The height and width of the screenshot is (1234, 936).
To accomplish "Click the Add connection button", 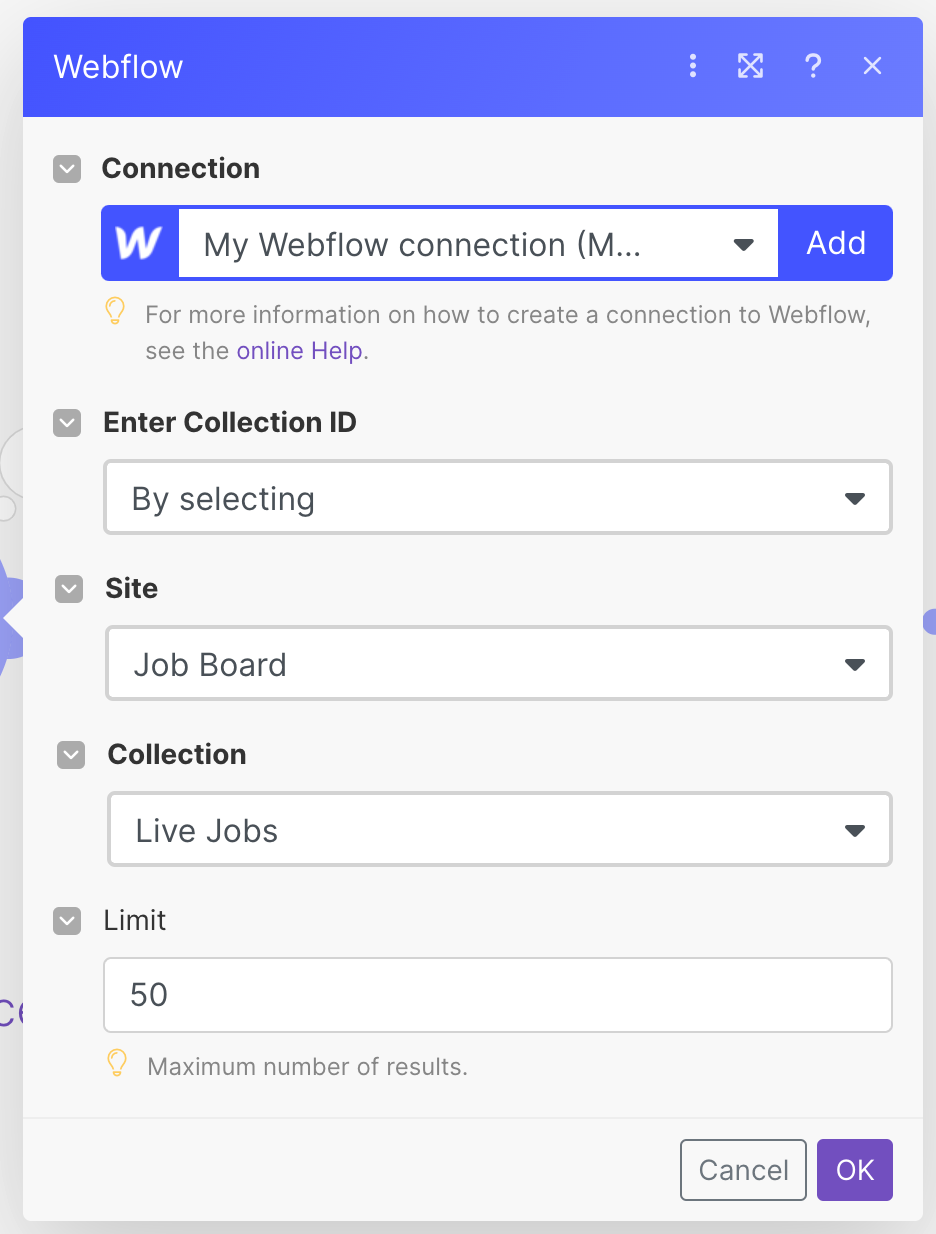I will pyautogui.click(x=836, y=243).
